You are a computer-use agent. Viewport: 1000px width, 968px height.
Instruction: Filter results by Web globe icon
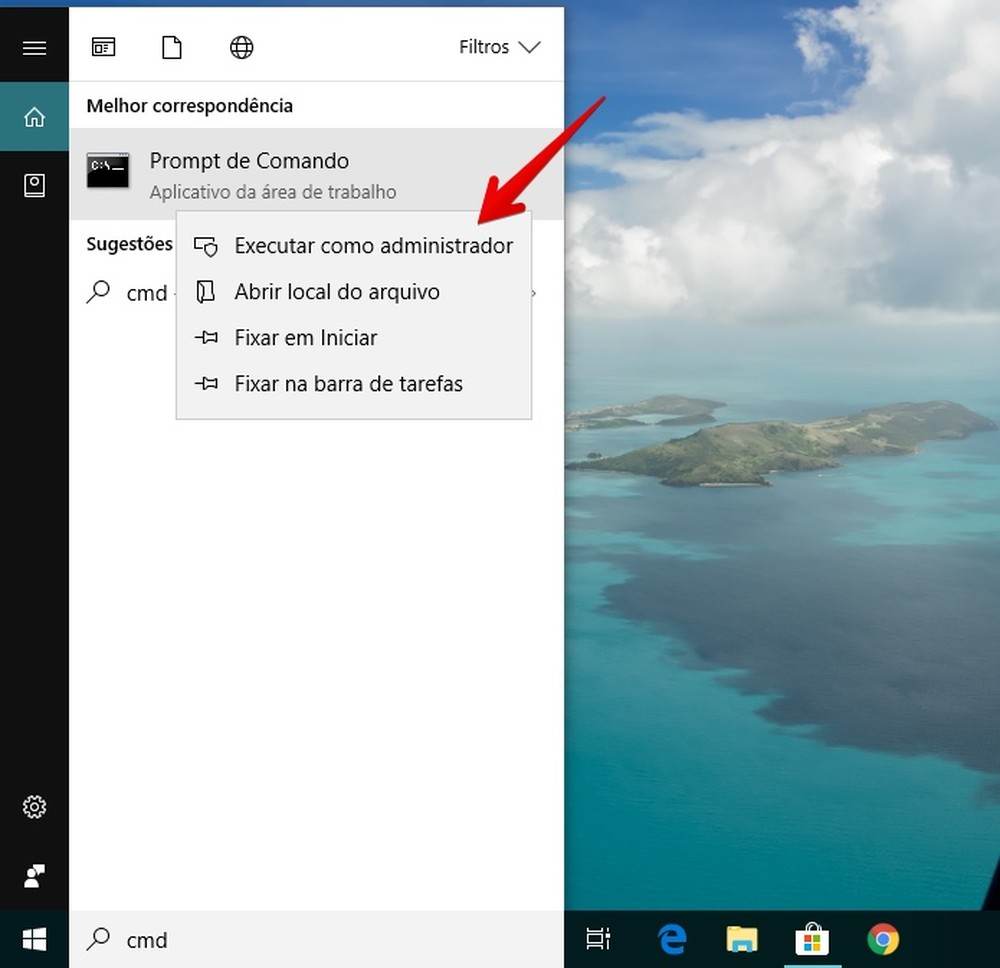[241, 47]
